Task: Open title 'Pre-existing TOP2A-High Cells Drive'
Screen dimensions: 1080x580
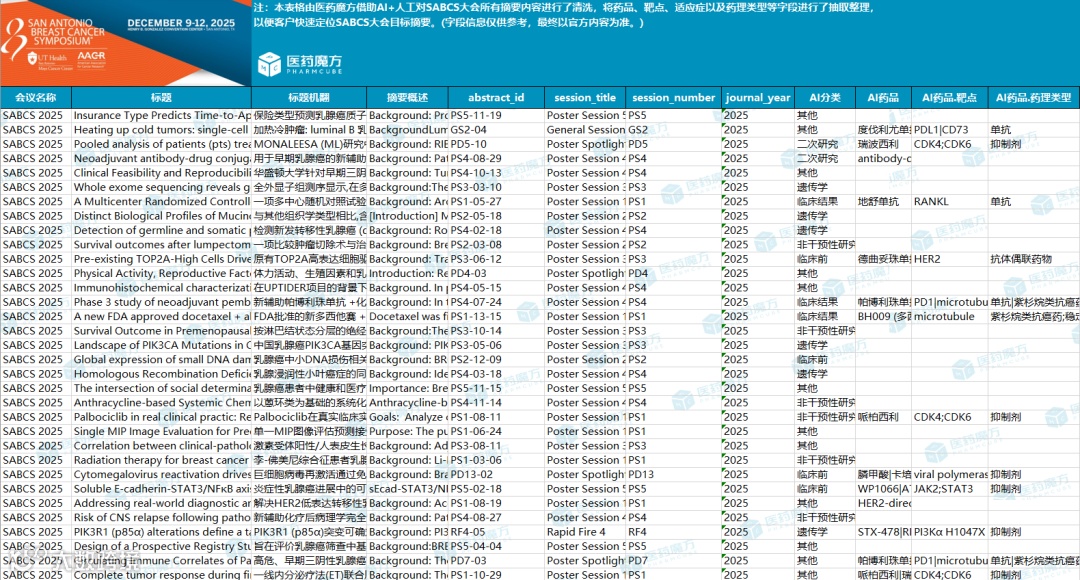Action: tap(162, 259)
